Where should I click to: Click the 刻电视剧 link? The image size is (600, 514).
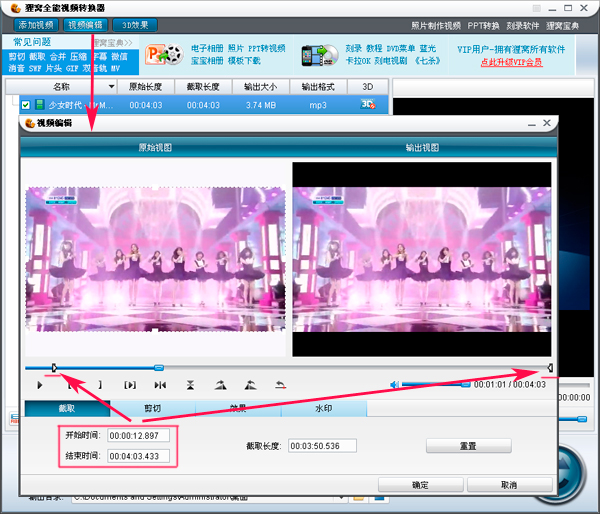pos(391,60)
